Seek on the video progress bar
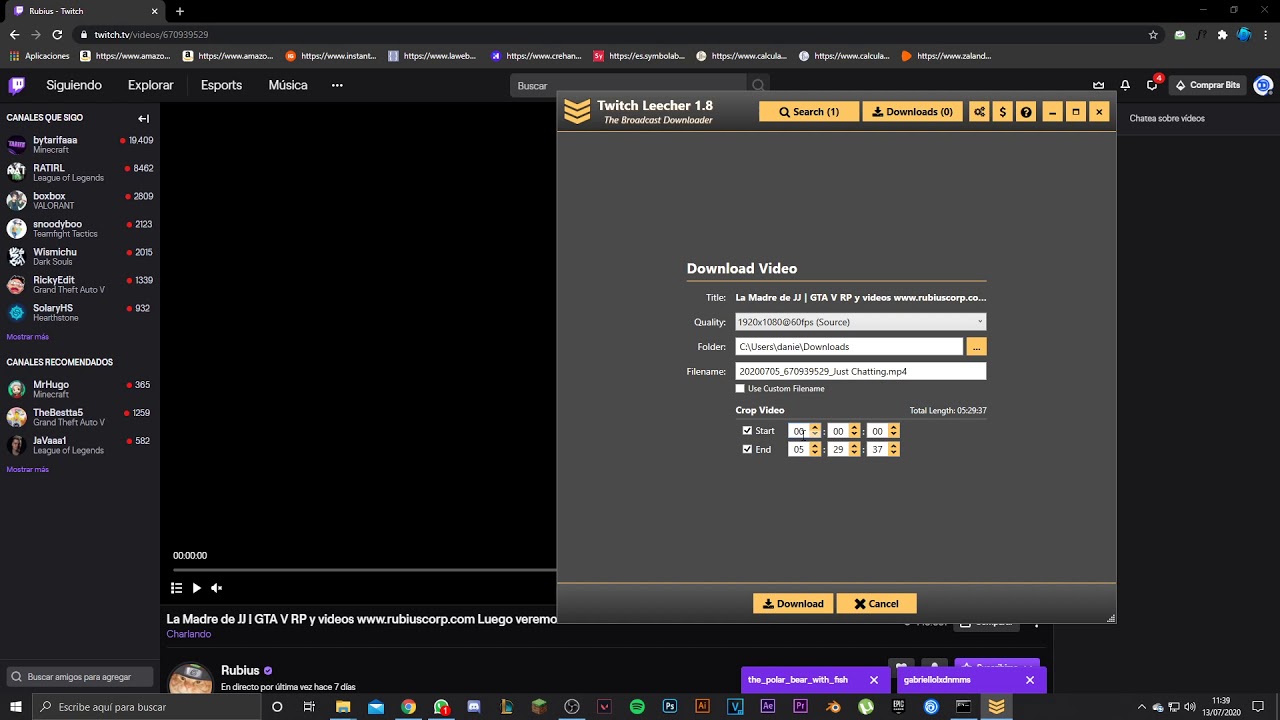Screen dimensions: 1280x720 click(364, 570)
